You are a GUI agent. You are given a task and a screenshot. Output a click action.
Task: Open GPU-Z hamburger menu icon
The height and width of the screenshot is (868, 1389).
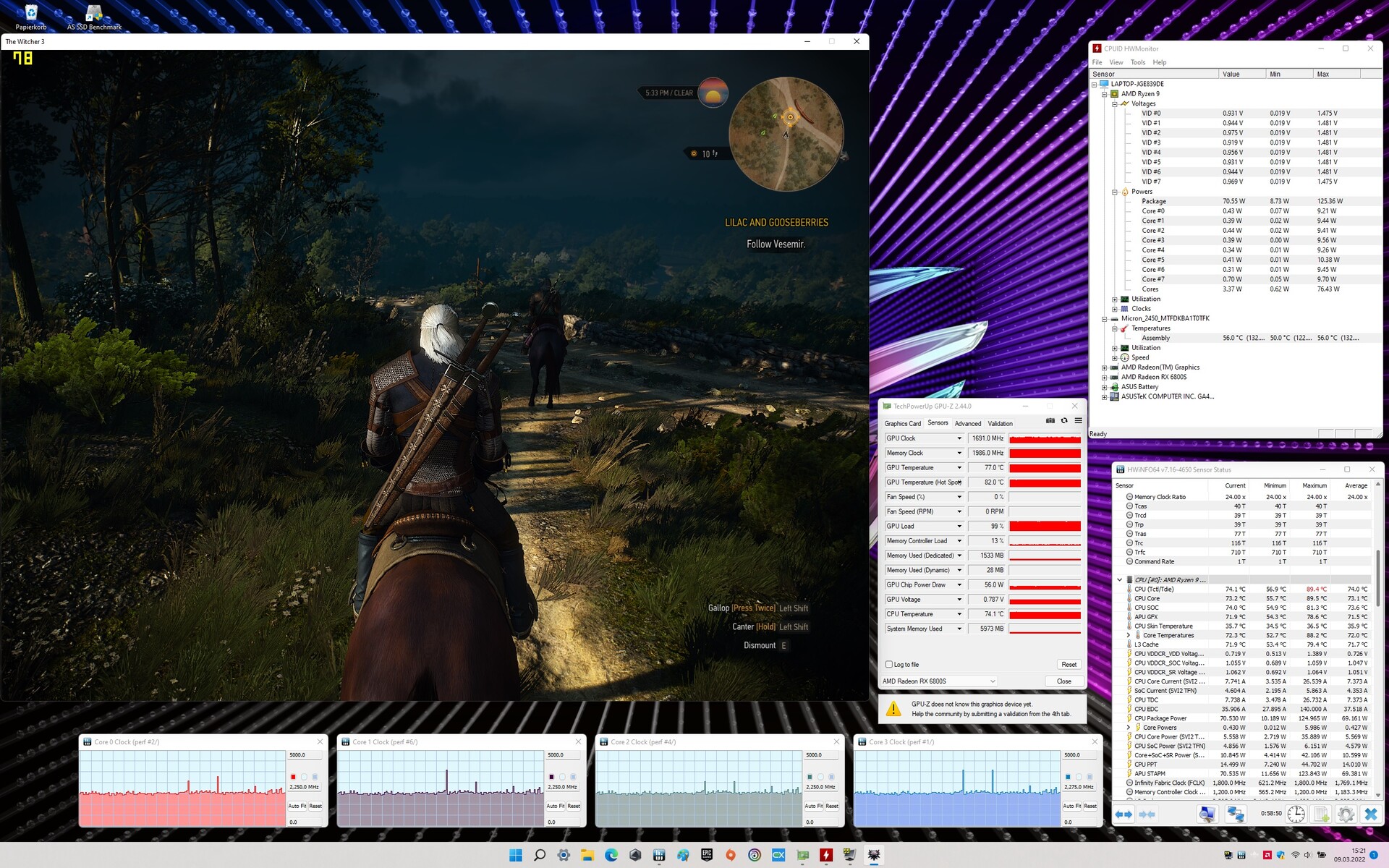[1078, 421]
